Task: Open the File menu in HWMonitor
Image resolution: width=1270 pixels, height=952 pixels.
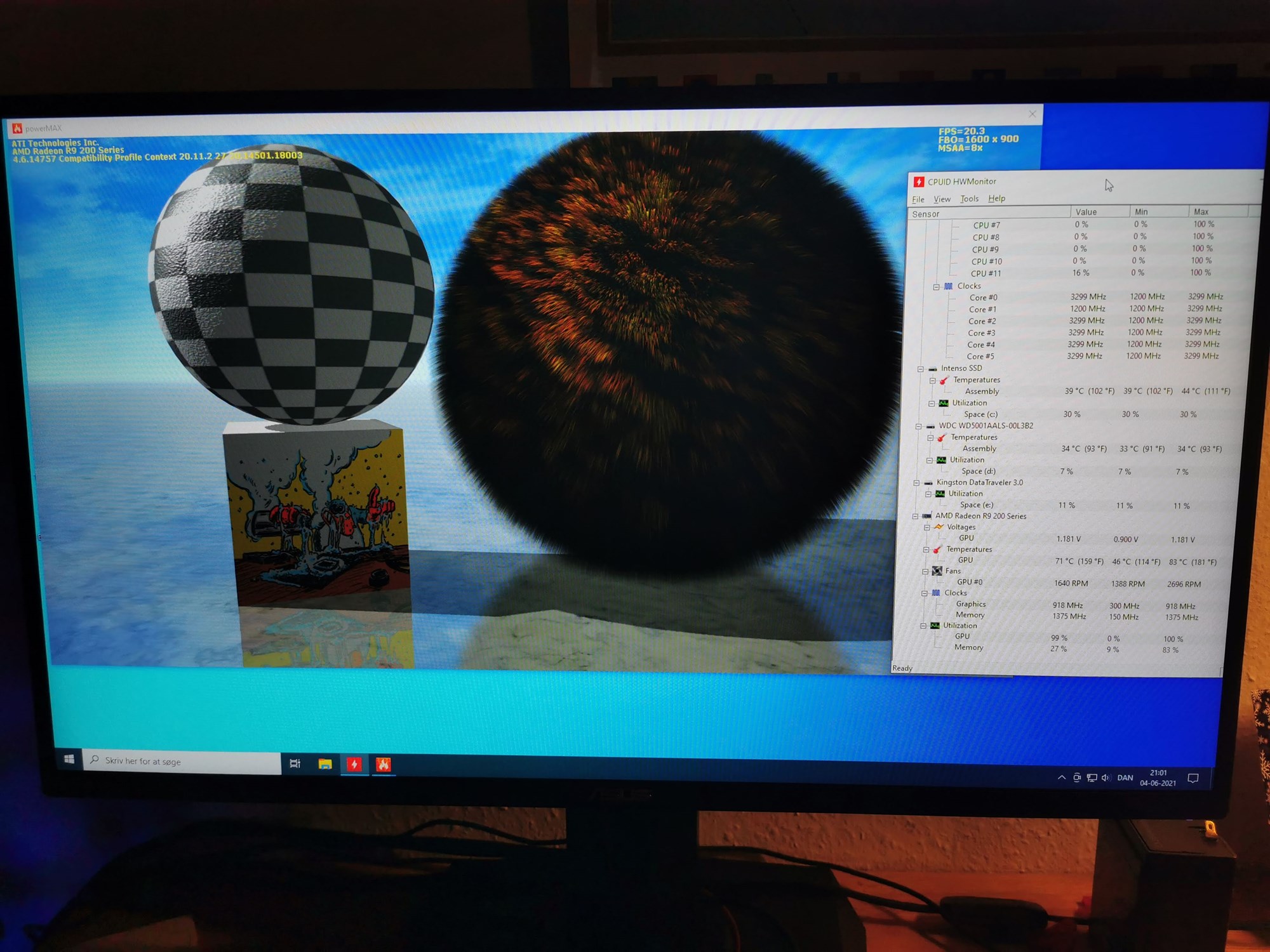Action: click(x=918, y=199)
